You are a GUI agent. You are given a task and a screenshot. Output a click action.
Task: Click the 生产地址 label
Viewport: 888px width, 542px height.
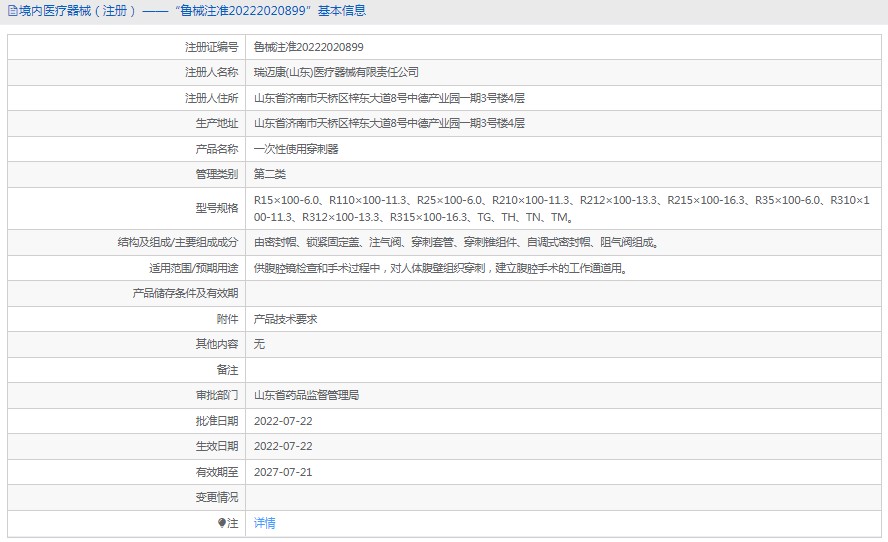[x=217, y=123]
